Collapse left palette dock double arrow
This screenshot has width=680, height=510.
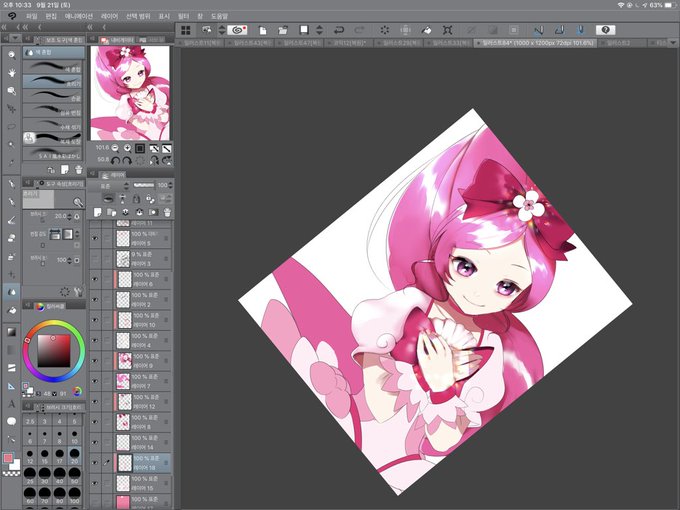pos(4,27)
